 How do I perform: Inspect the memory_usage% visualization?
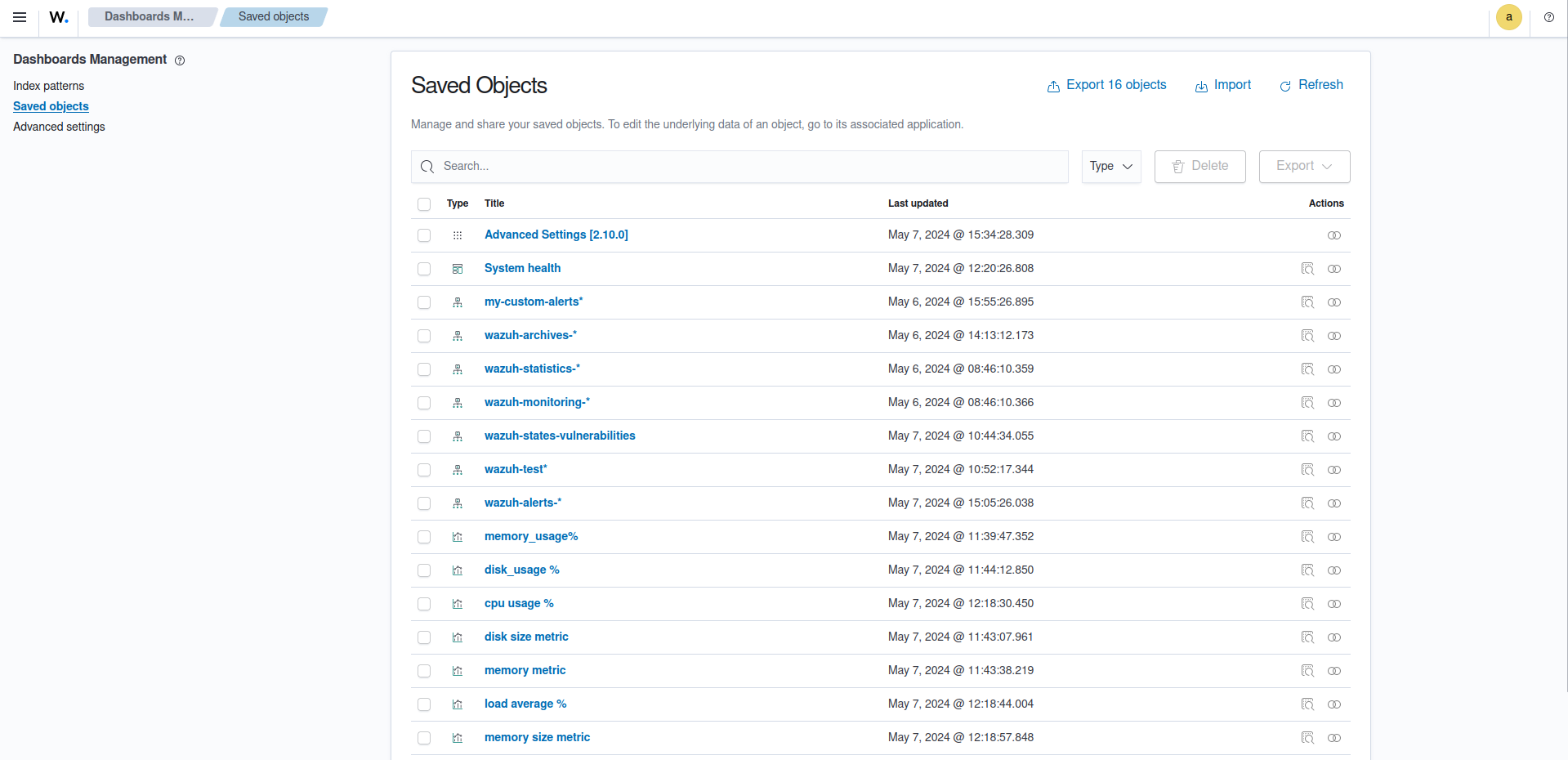tap(1307, 537)
